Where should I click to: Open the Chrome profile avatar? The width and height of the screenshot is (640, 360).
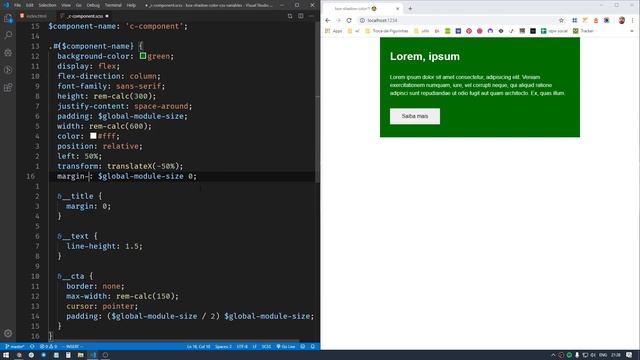[622, 20]
